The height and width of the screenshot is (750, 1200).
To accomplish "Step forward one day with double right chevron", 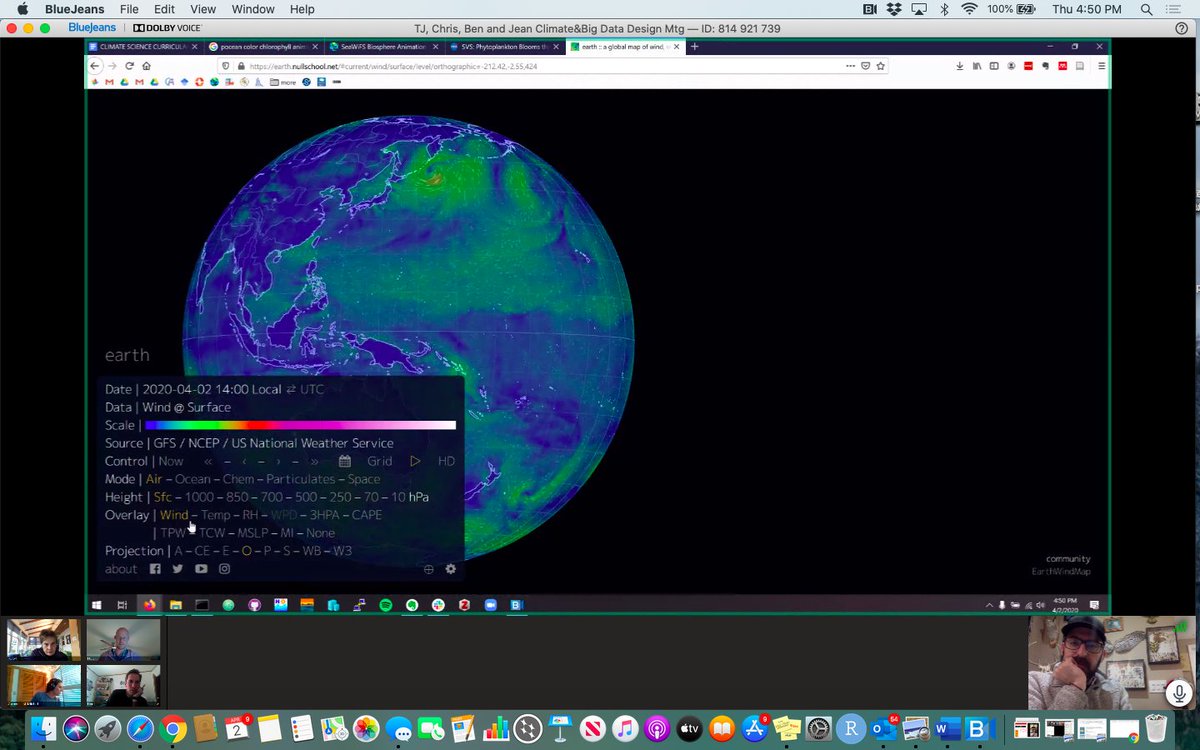I will coord(315,461).
